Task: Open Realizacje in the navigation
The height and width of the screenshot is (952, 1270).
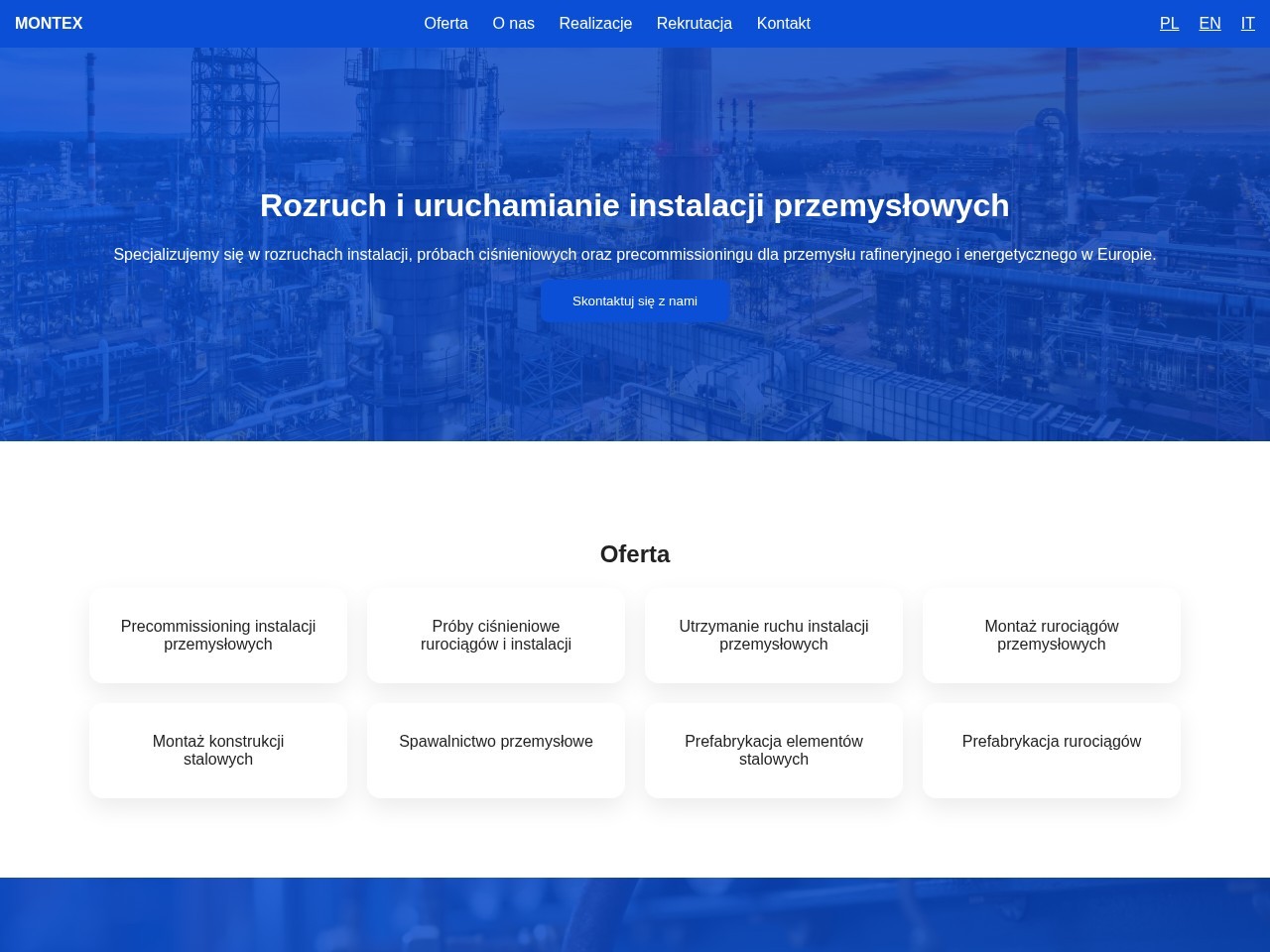Action: [x=595, y=24]
